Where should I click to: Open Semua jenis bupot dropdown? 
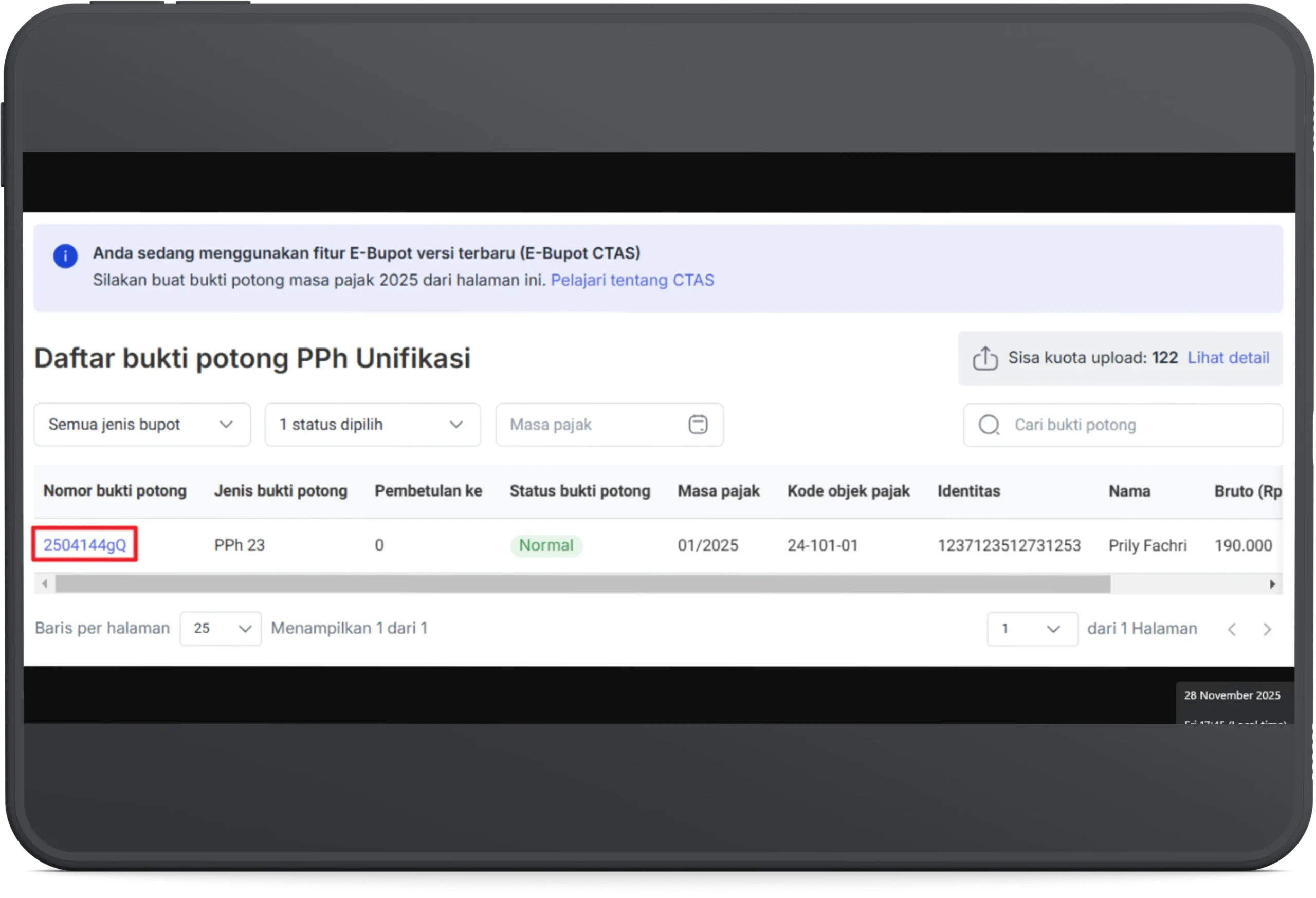point(141,425)
